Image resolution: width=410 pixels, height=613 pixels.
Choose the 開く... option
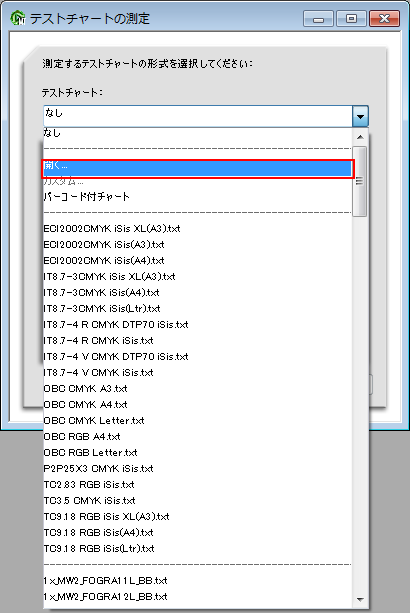click(x=197, y=168)
